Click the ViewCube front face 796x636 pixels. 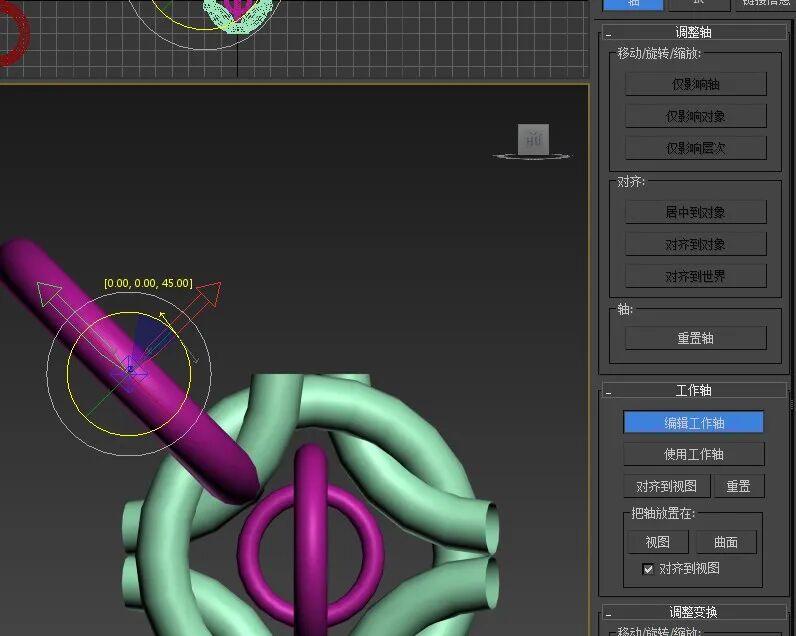[534, 139]
